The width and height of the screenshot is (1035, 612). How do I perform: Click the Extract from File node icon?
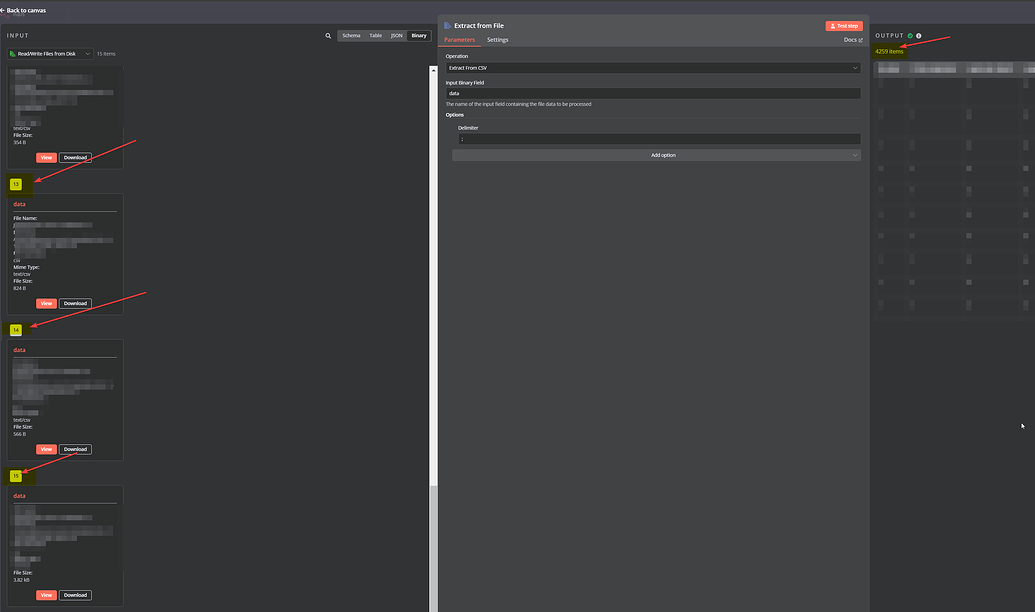coord(447,25)
